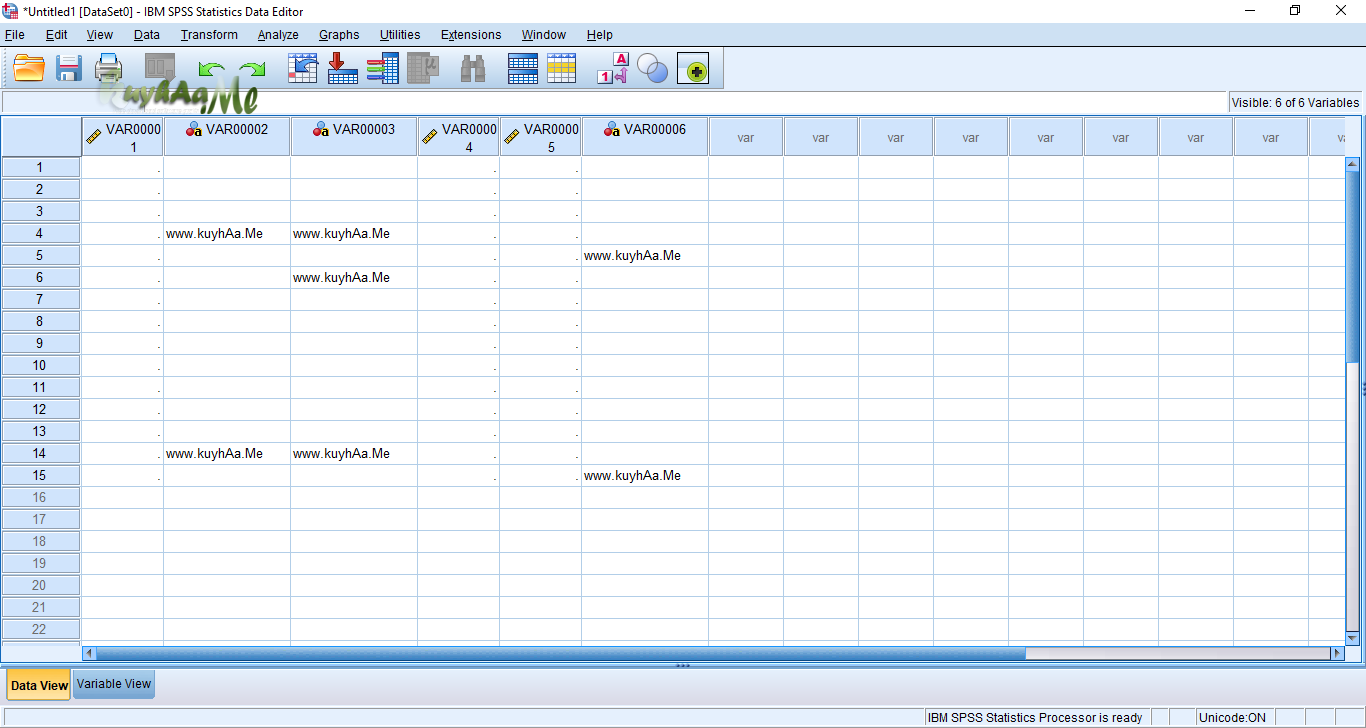Click the pane splitter dots above tabs
The image size is (1366, 728).
pyautogui.click(x=683, y=665)
